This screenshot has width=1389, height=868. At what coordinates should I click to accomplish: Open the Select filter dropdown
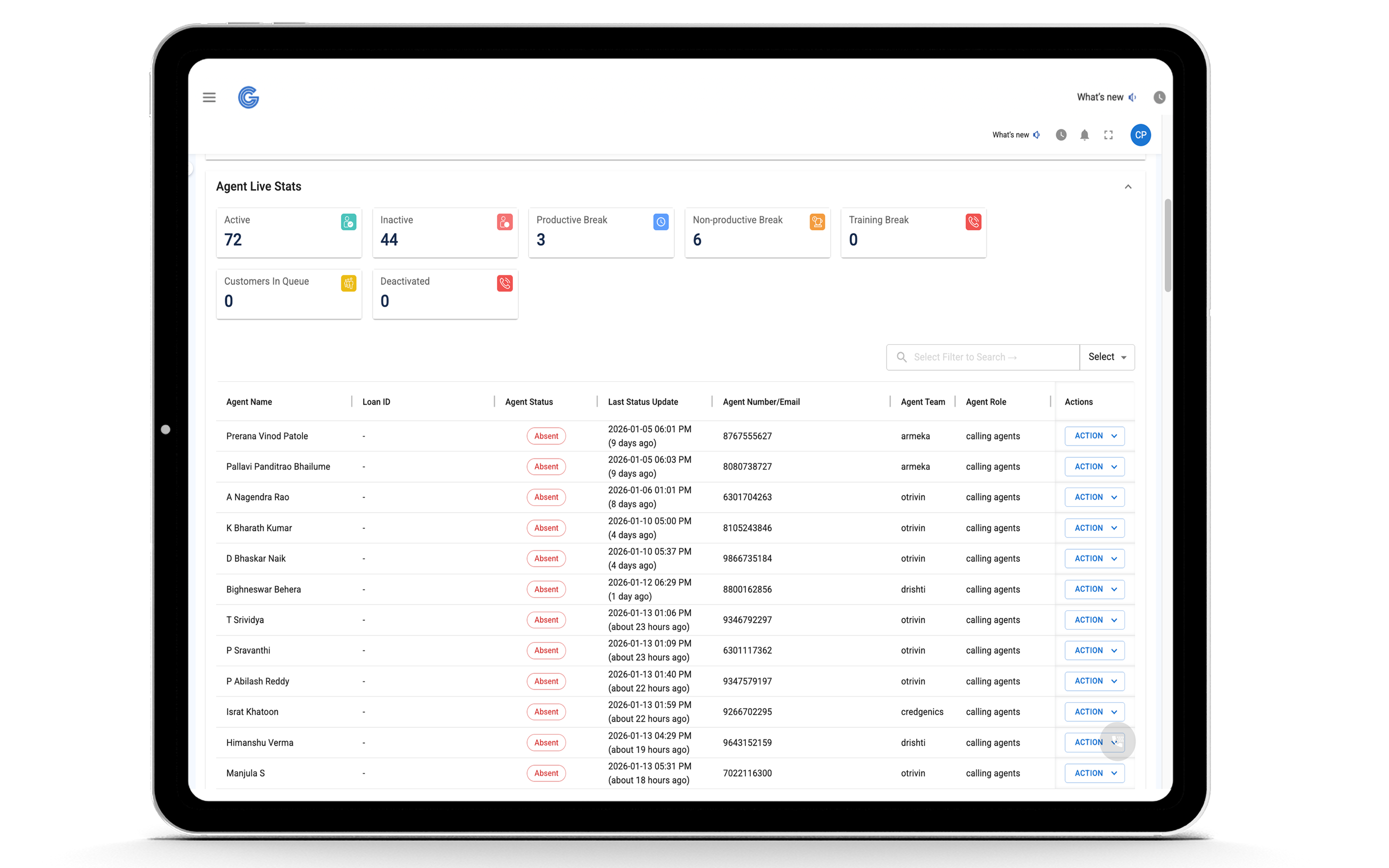1107,357
